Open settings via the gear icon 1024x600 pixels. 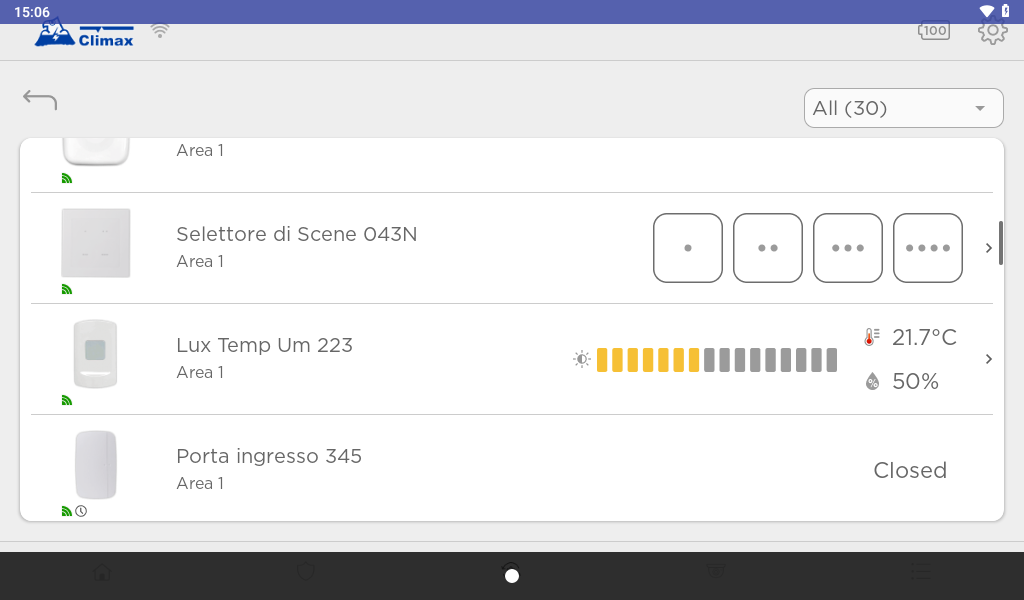click(992, 31)
